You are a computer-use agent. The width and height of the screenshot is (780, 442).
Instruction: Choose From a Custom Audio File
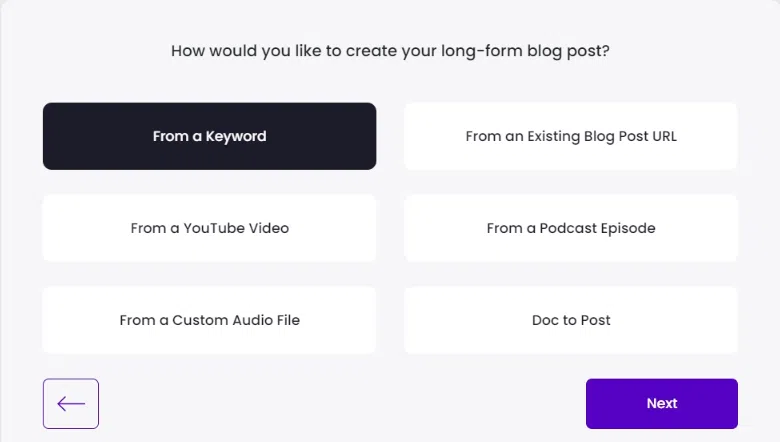coord(209,320)
